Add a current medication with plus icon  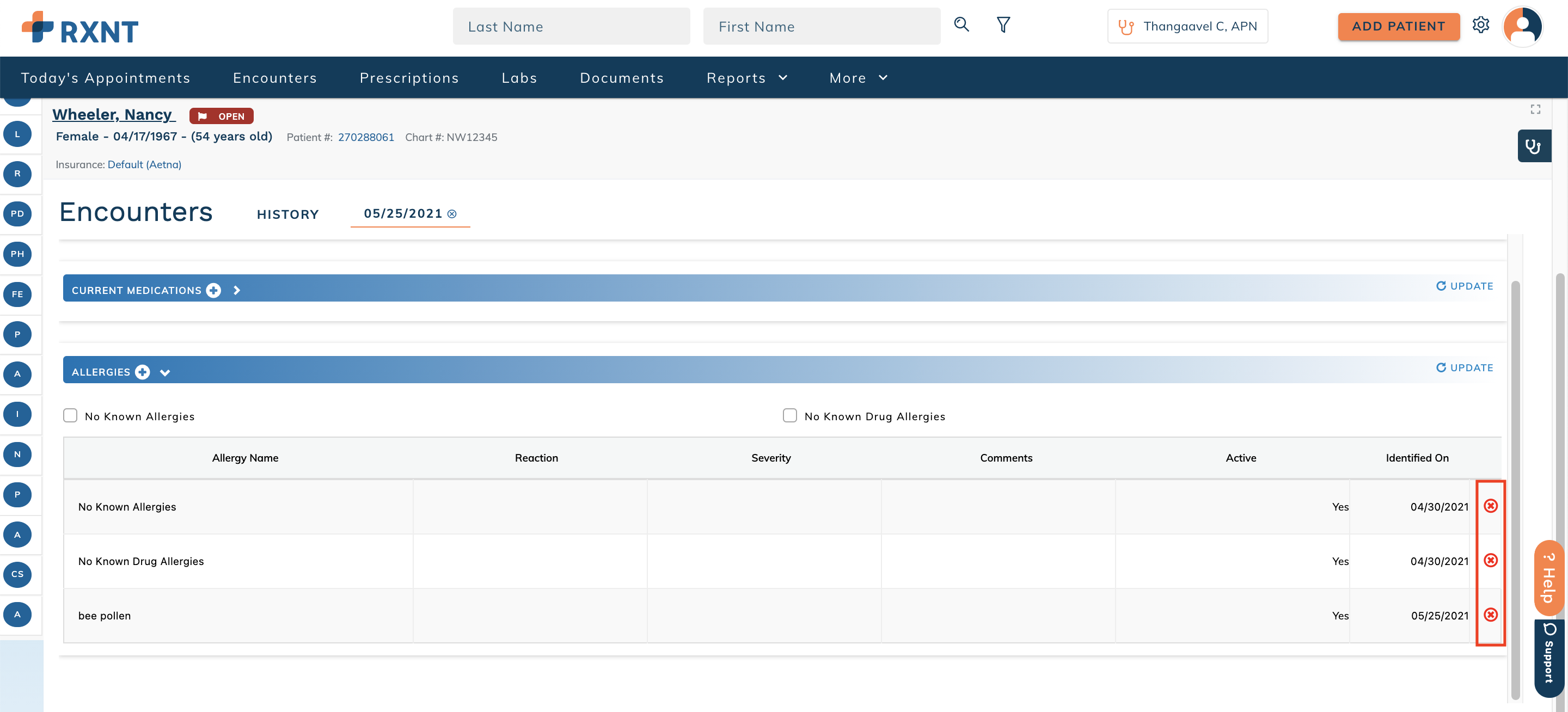pyautogui.click(x=213, y=290)
